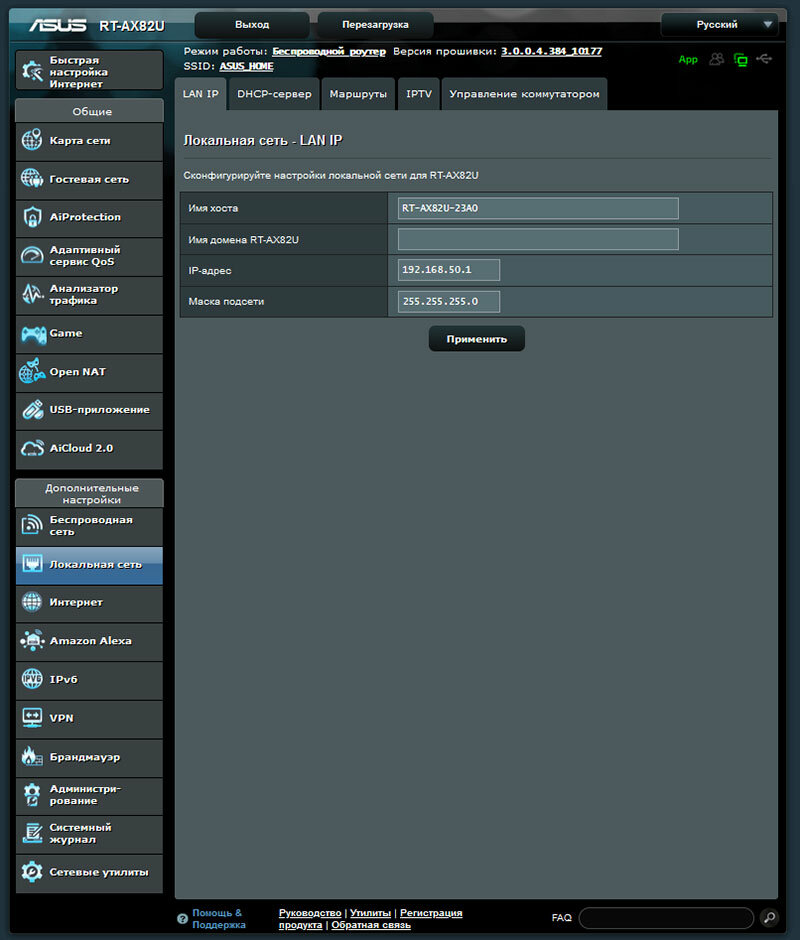Click the Open NAT icon
The width and height of the screenshot is (800, 940).
point(32,371)
